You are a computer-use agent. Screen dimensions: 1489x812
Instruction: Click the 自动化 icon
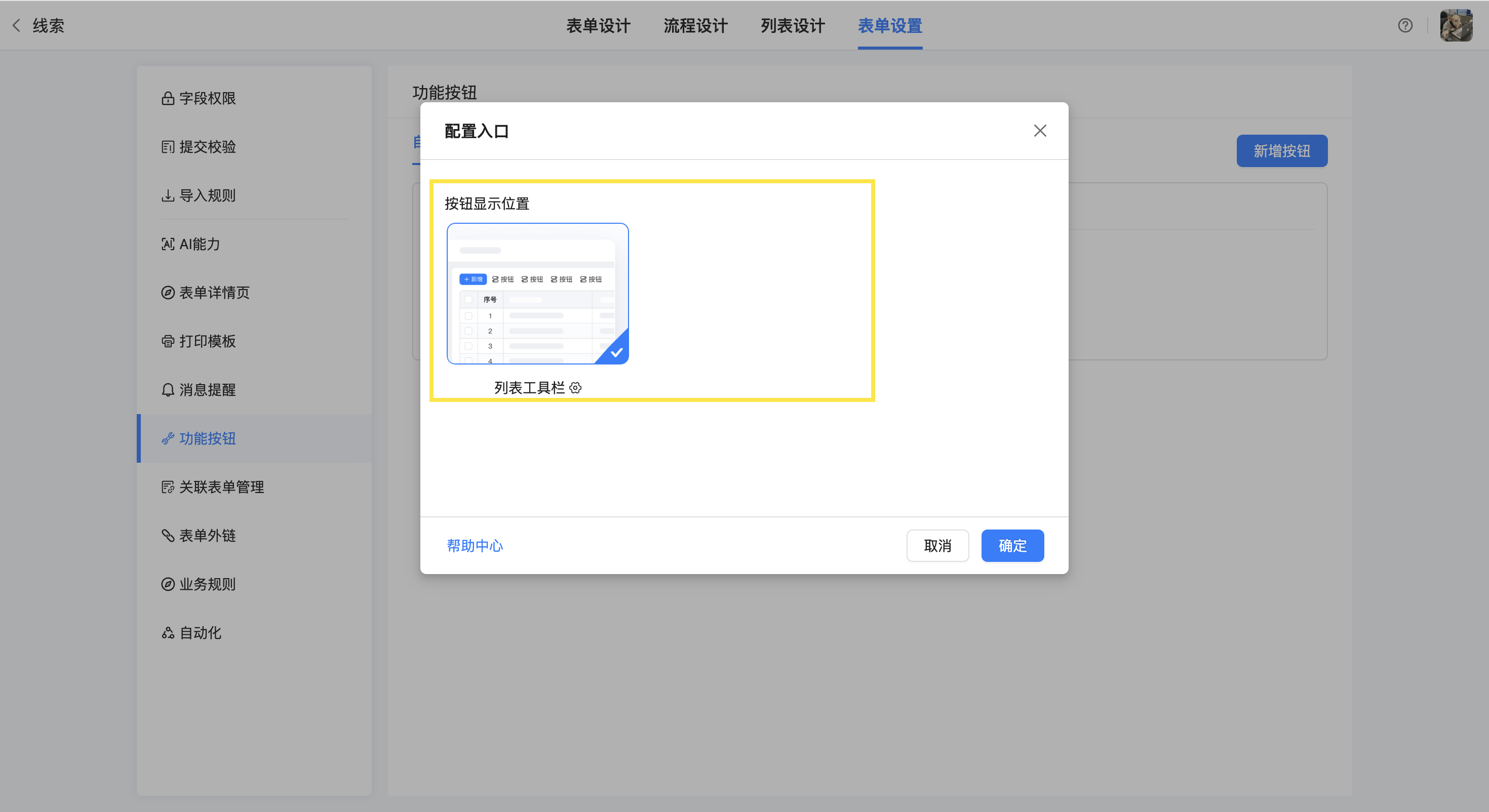point(168,632)
